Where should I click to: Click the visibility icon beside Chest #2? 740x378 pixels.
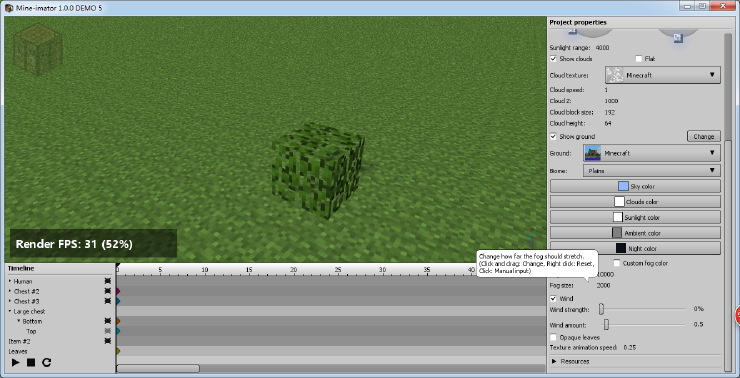click(108, 291)
